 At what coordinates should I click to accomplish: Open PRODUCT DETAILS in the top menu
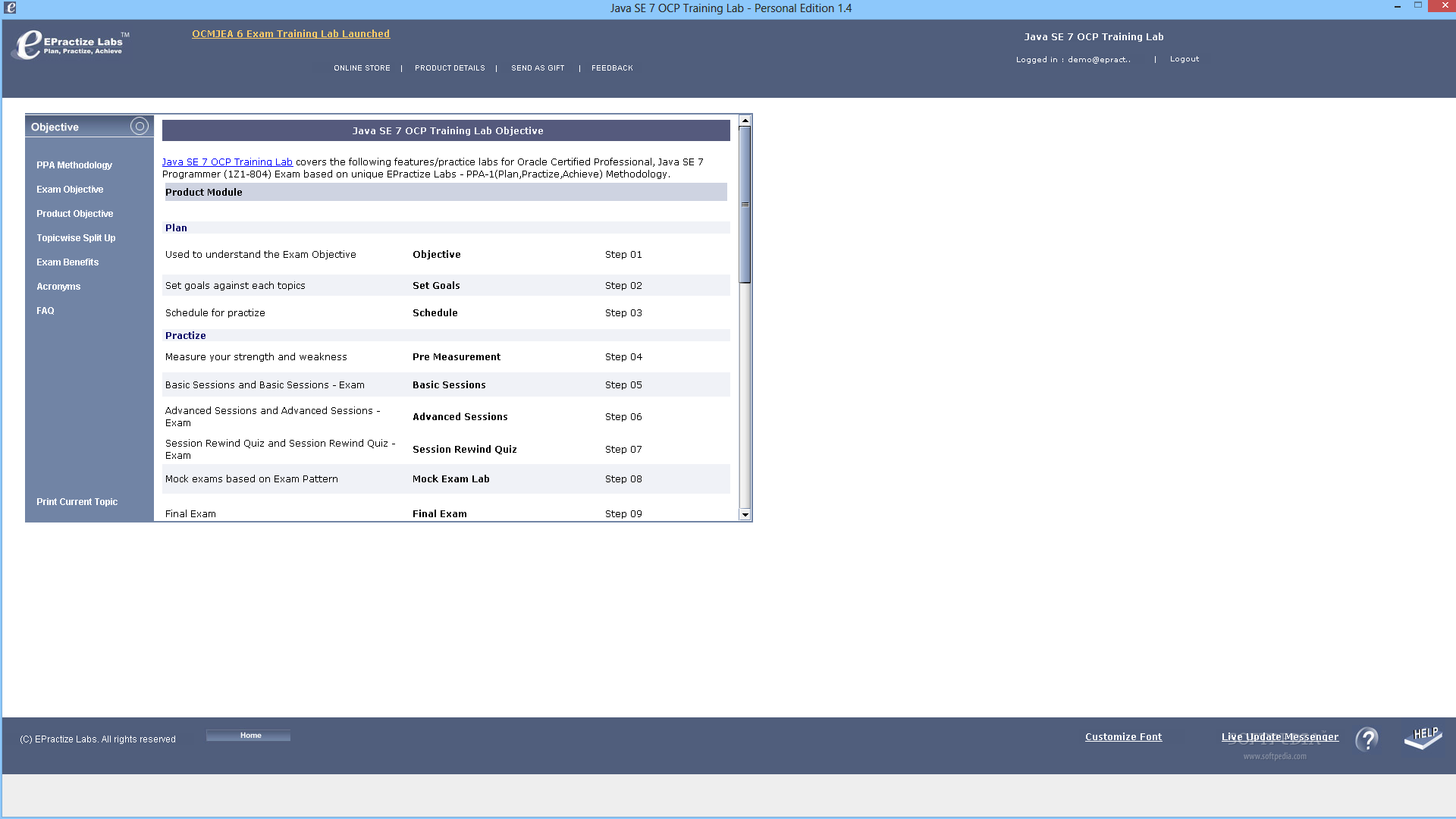(450, 68)
